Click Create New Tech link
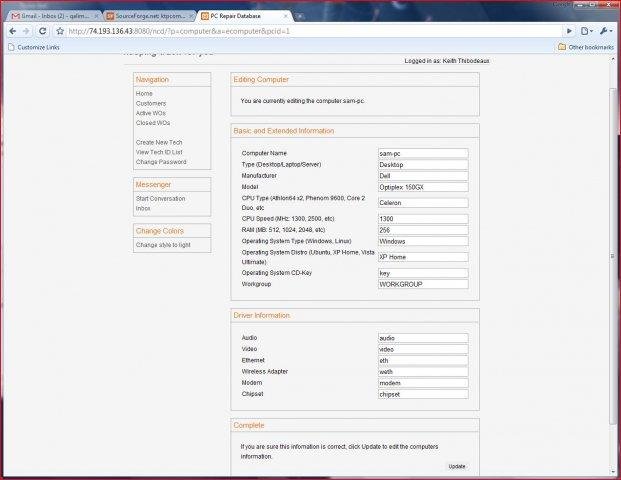The height and width of the screenshot is (480, 621). pos(159,143)
